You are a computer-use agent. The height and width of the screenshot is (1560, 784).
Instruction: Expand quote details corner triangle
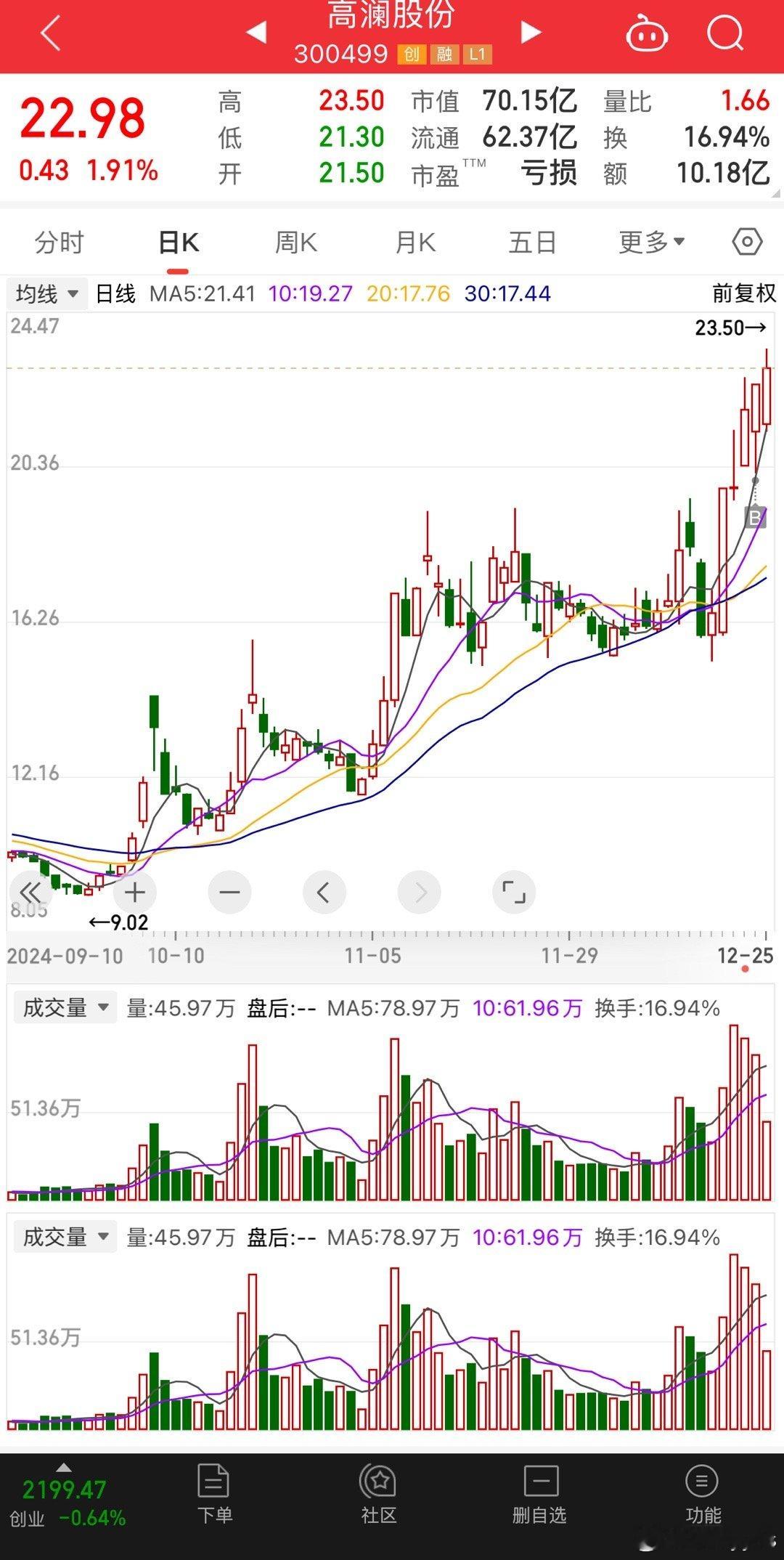click(777, 194)
